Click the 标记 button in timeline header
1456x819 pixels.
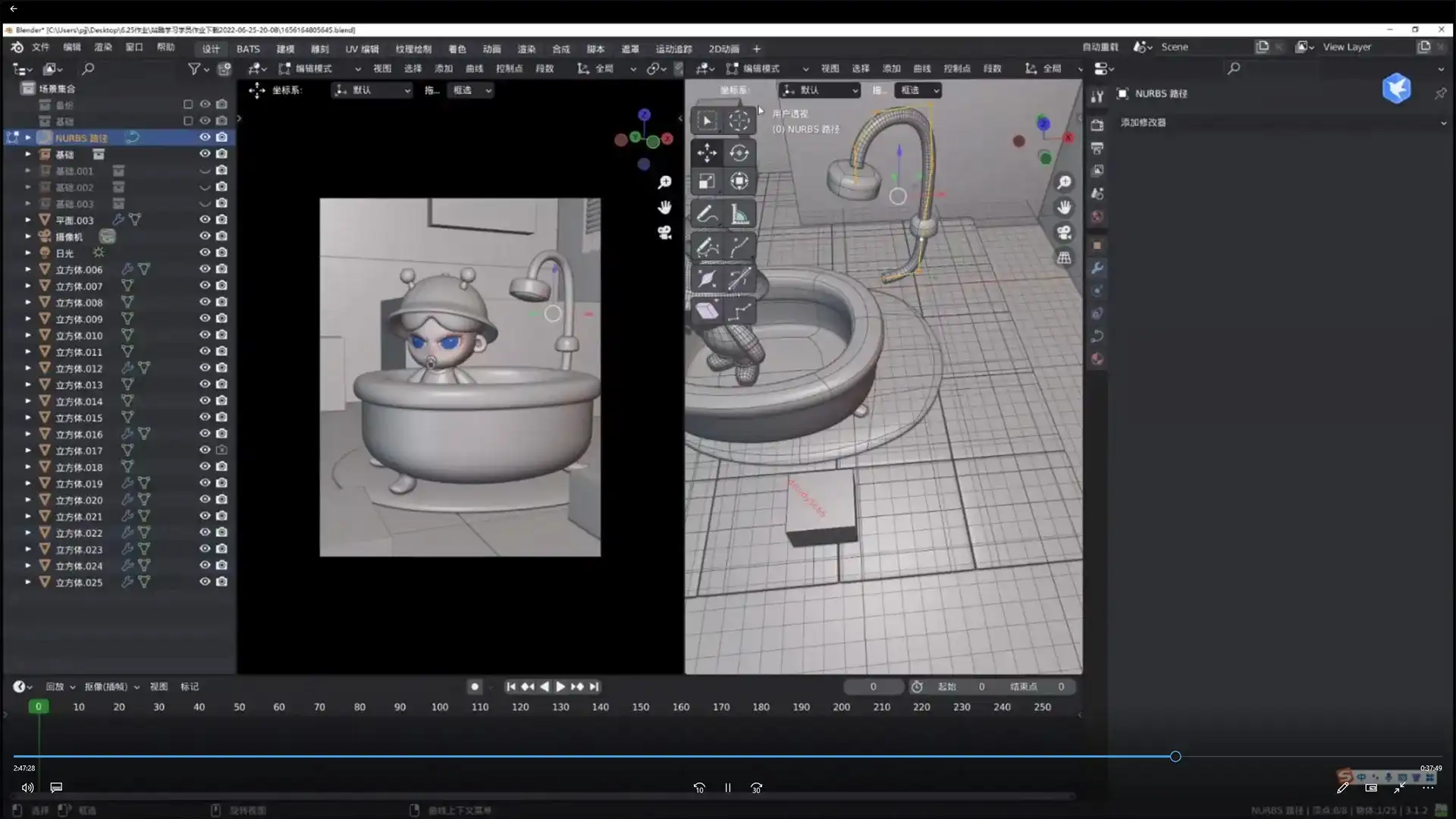coord(190,686)
